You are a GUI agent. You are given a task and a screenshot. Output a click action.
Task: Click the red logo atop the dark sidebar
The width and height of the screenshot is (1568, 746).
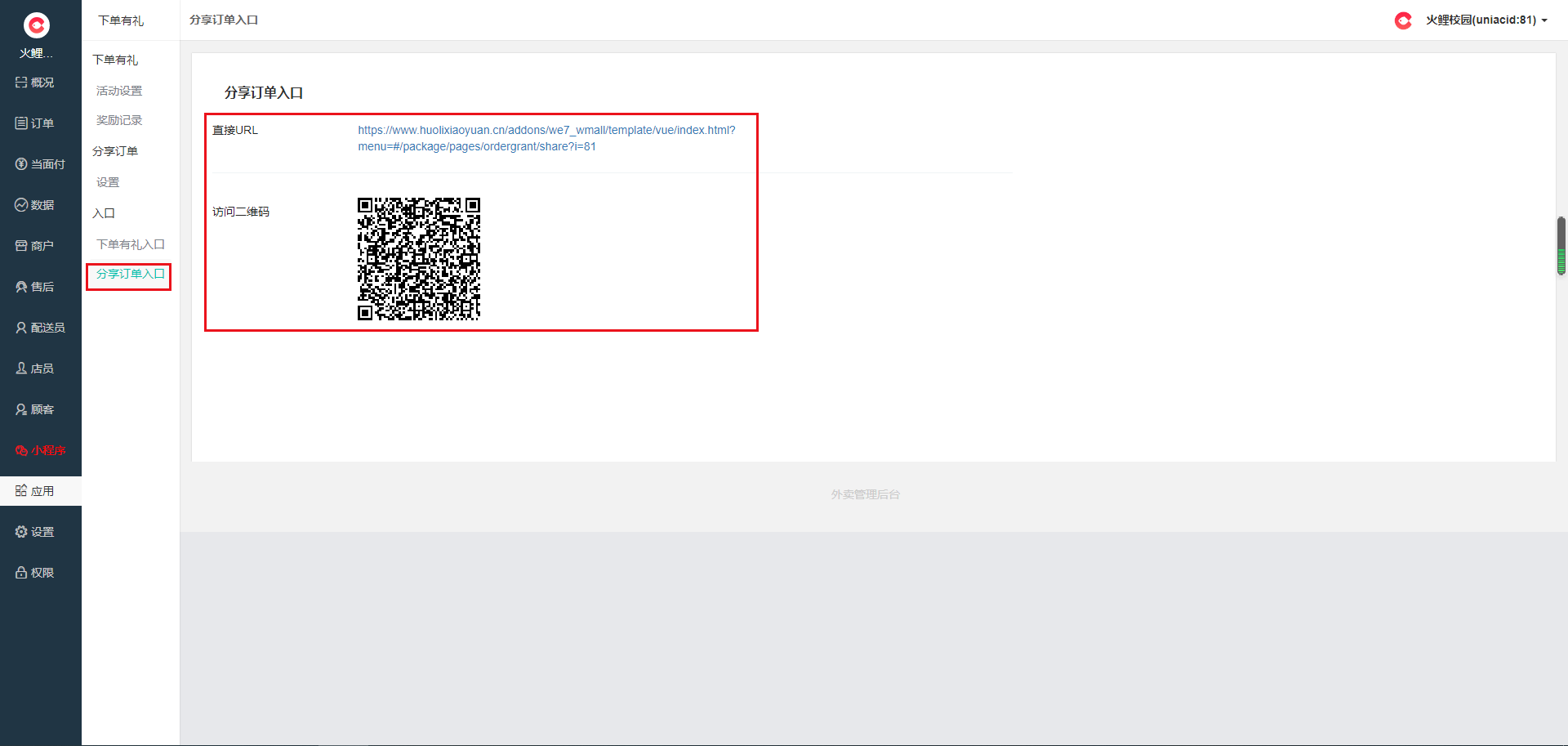[x=37, y=25]
